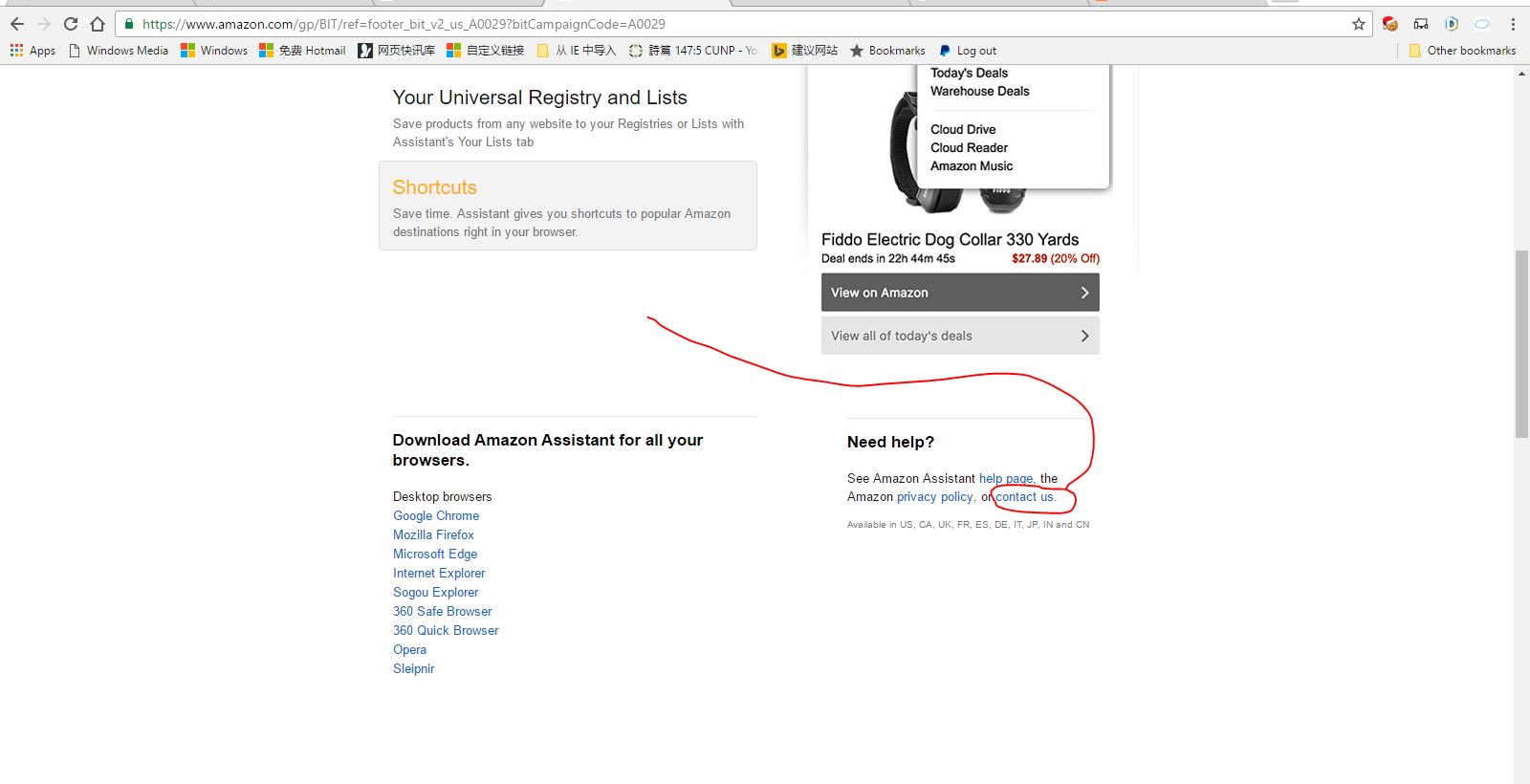1530x784 pixels.
Task: Bookmark this page with the star icon
Action: (1358, 24)
